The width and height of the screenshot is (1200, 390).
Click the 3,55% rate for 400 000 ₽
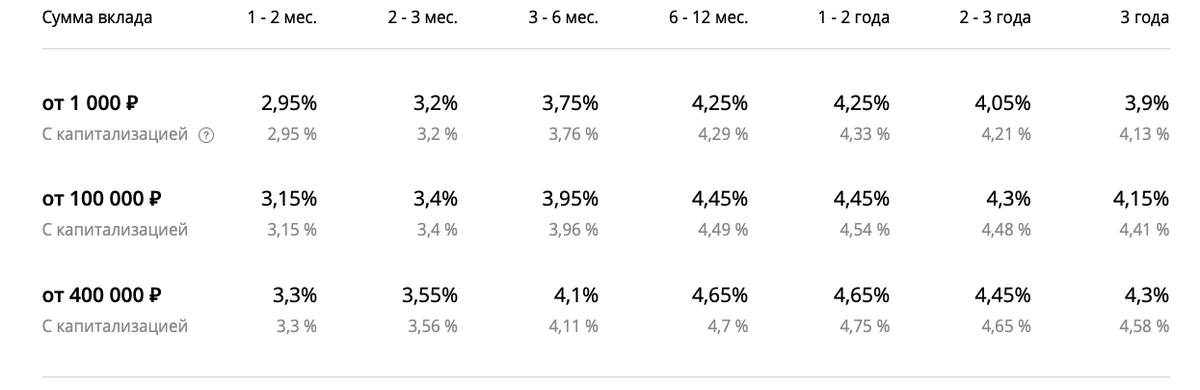[430, 295]
